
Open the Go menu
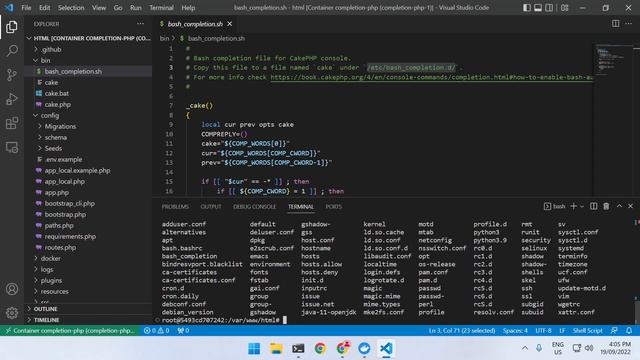118,8
